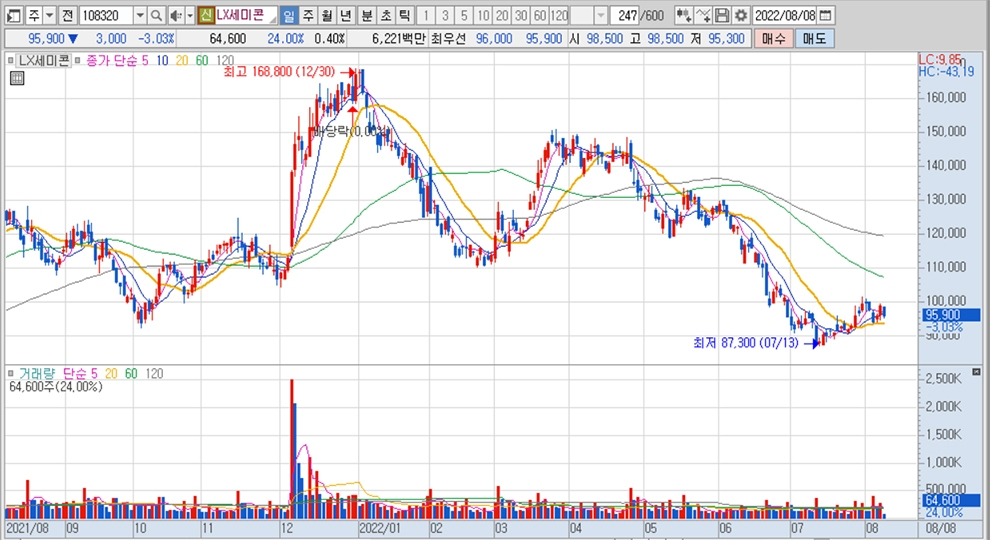Screen dimensions: 990x540
Task: Expand the stock code history dropdown
Action: [140, 15]
